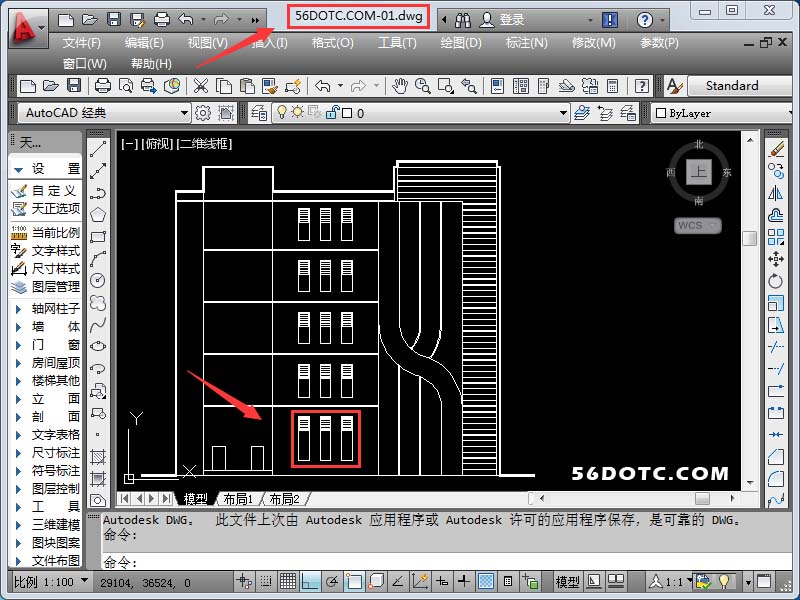
Task: Click the Polygon draw tool
Action: tap(98, 214)
